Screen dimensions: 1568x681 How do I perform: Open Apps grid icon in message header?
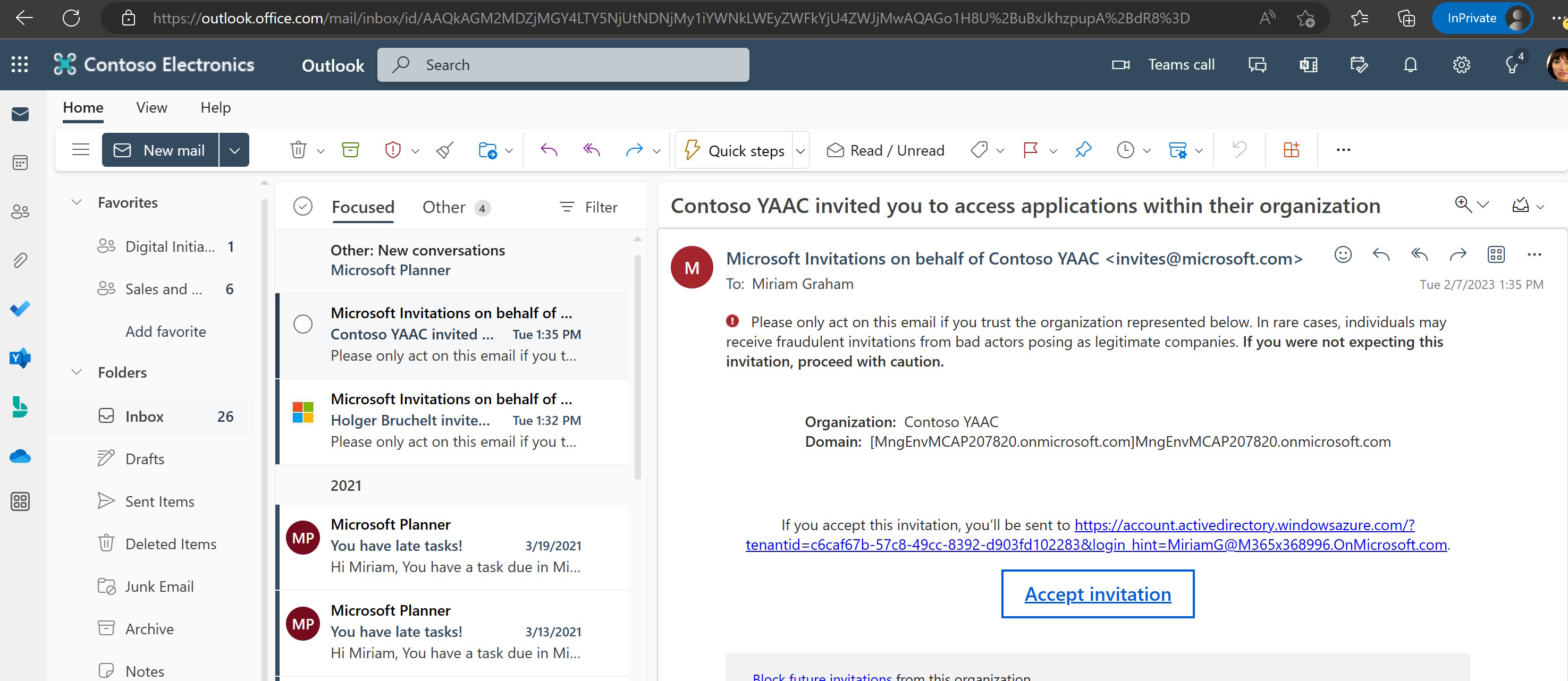point(1496,254)
